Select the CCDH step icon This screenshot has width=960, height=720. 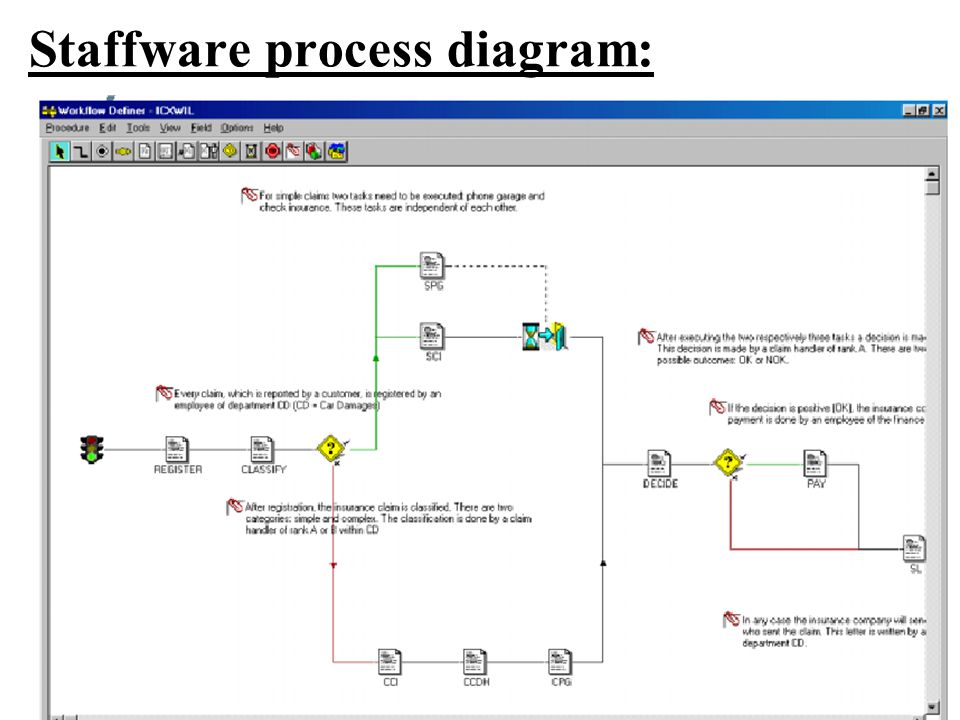tap(475, 662)
